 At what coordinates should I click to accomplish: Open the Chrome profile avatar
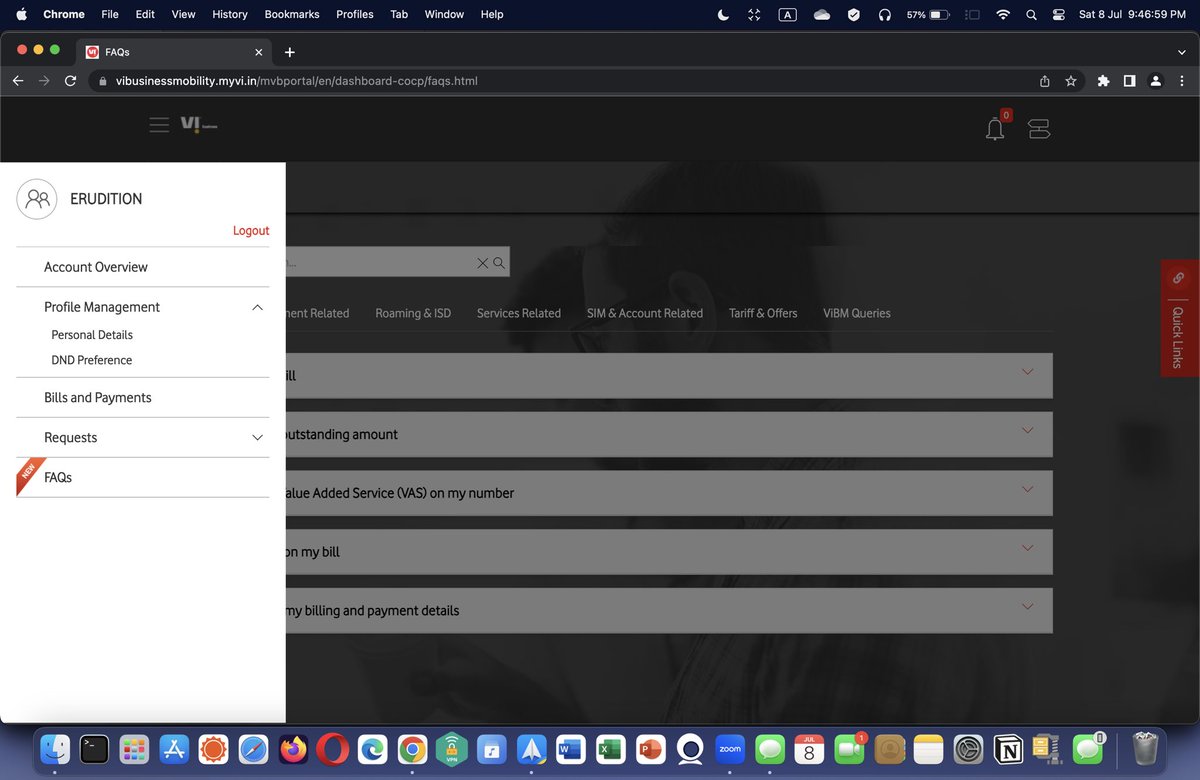pyautogui.click(x=1155, y=81)
